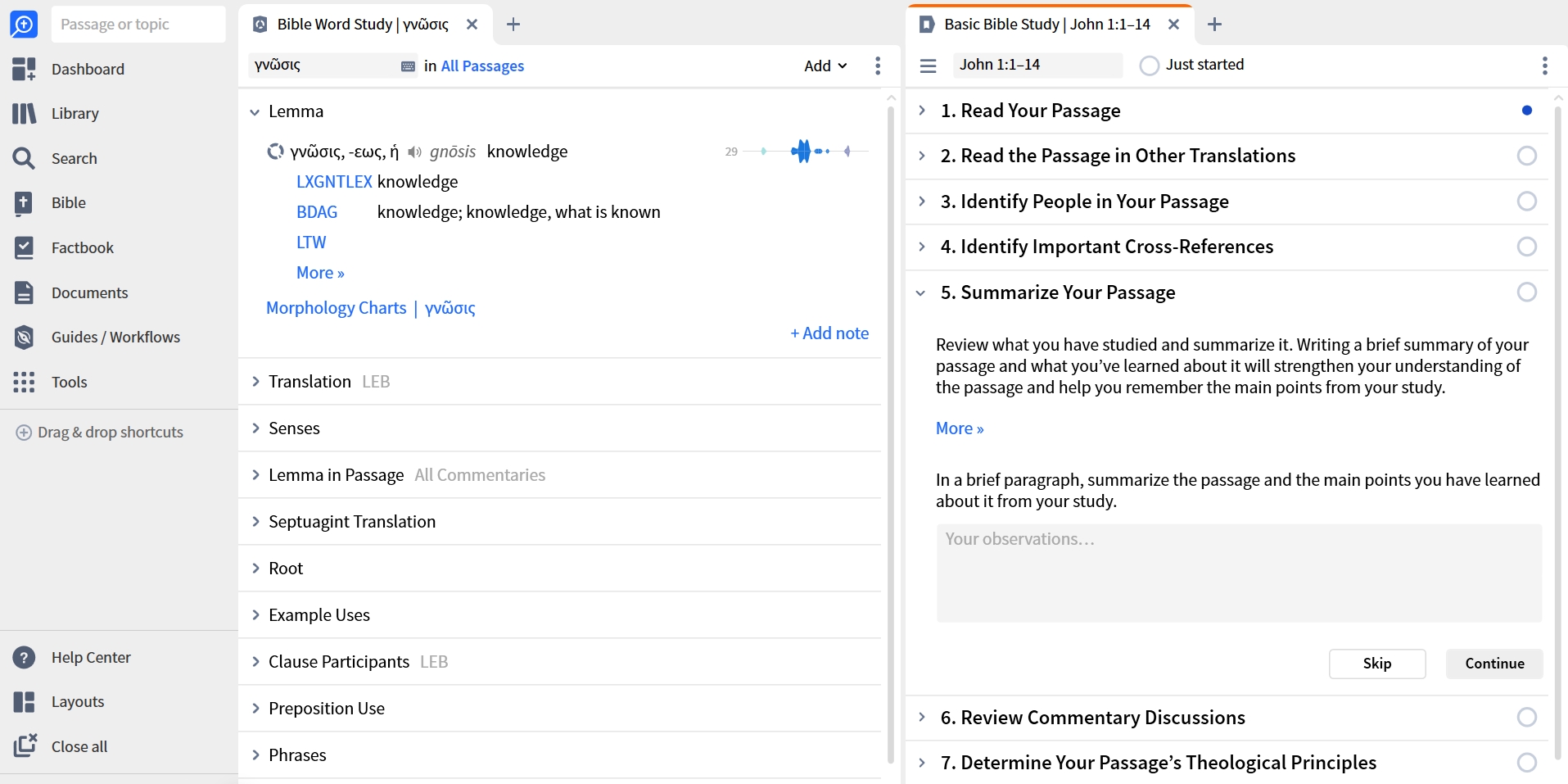1568x784 pixels.
Task: Play pronunciation of γνῶσις
Action: [414, 152]
